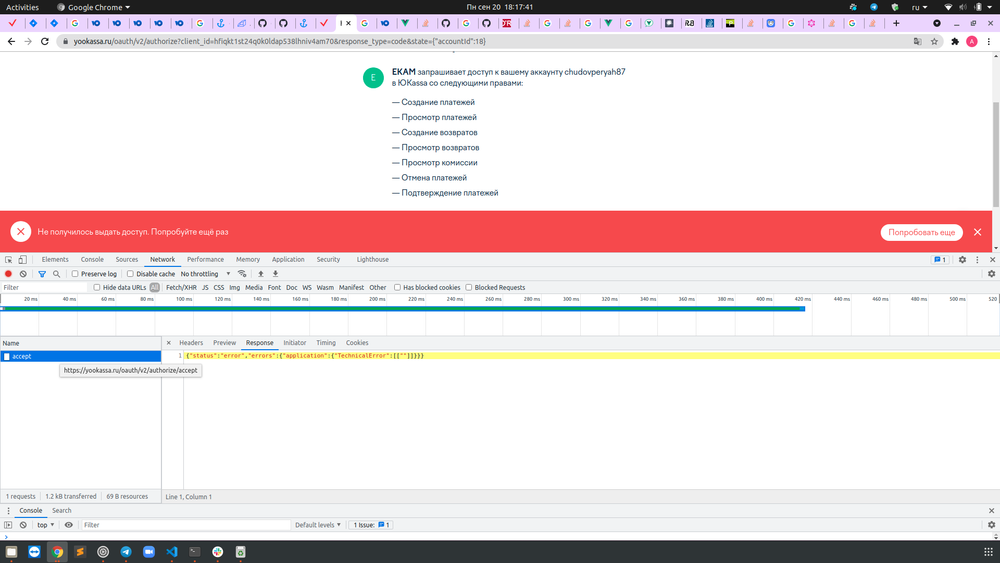Check Hide data URLs

[x=97, y=288]
